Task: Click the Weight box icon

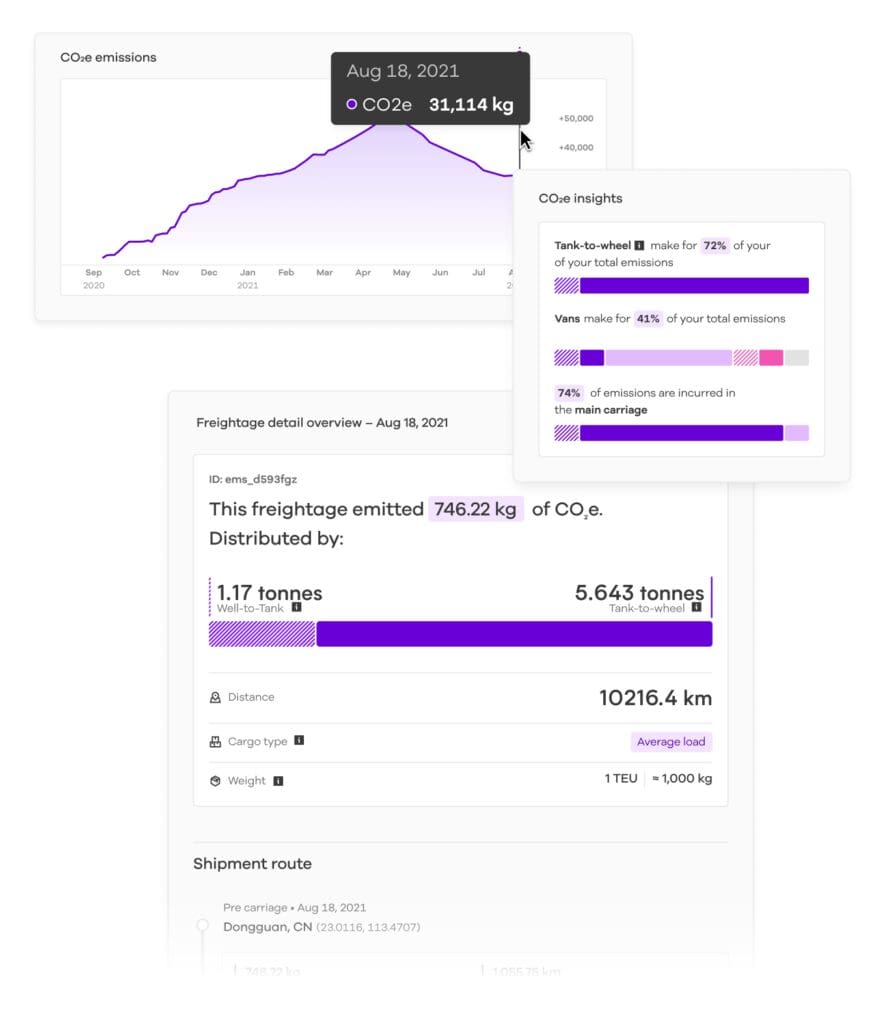Action: pos(215,781)
